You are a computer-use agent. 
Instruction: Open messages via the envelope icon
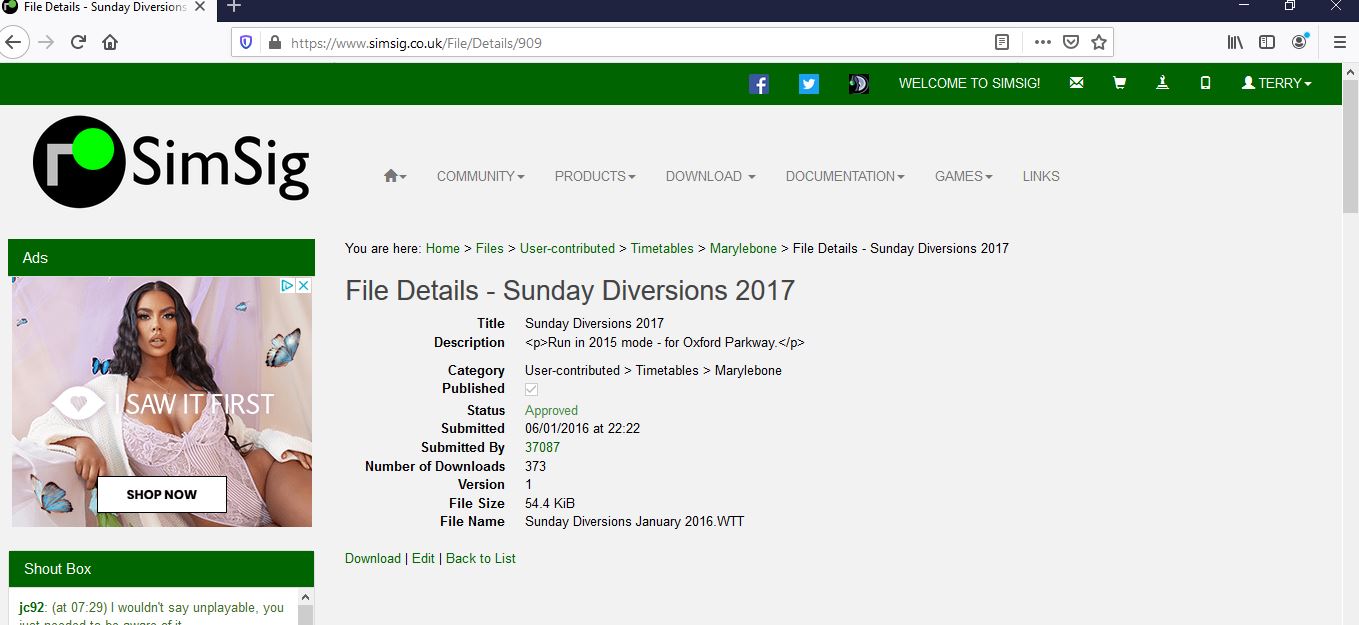[x=1076, y=83]
